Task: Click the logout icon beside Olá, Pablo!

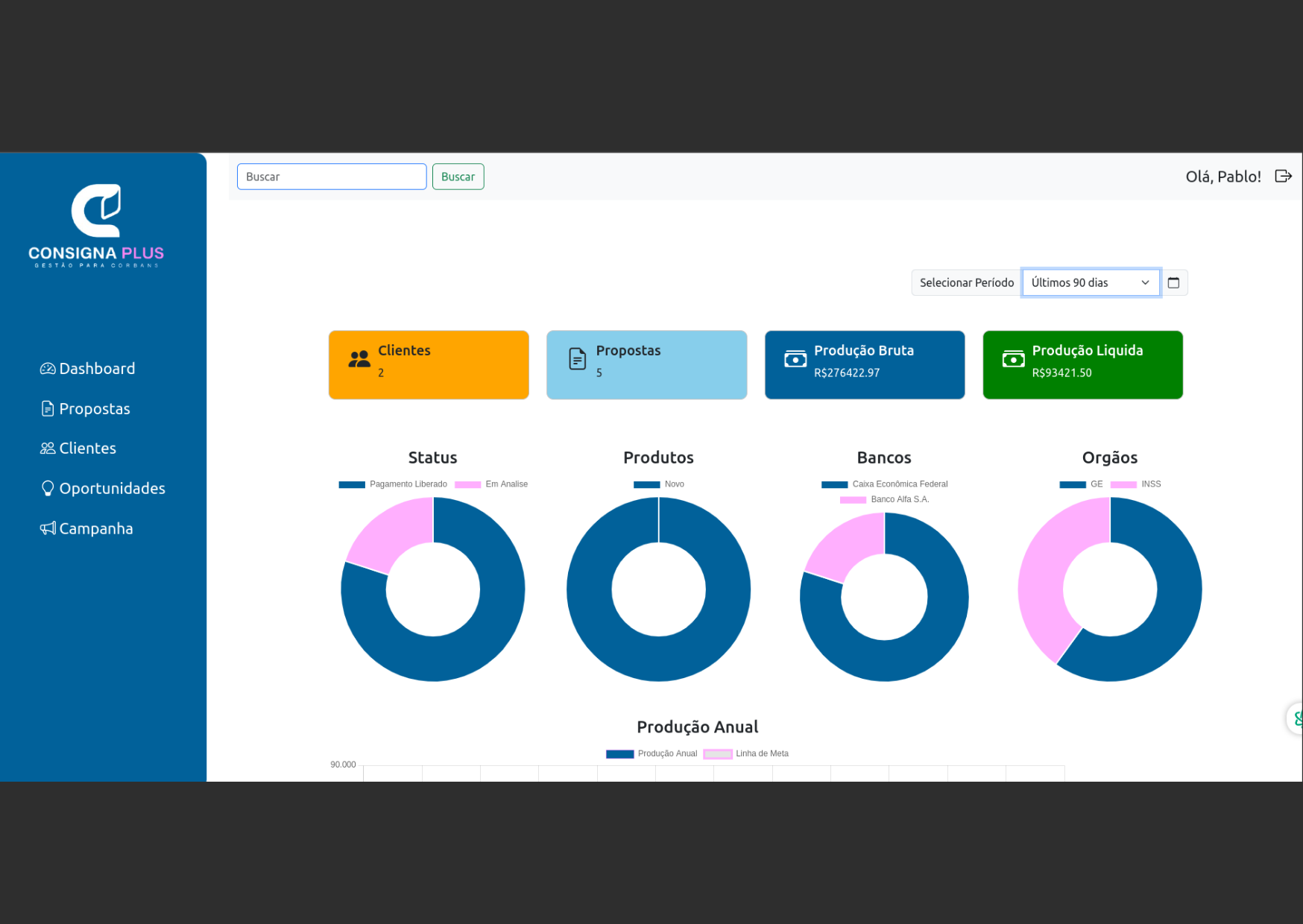Action: pyautogui.click(x=1283, y=176)
